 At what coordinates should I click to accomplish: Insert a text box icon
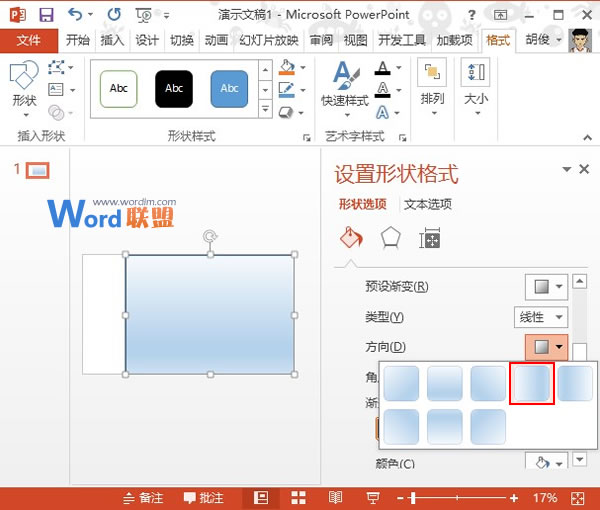tap(56, 90)
